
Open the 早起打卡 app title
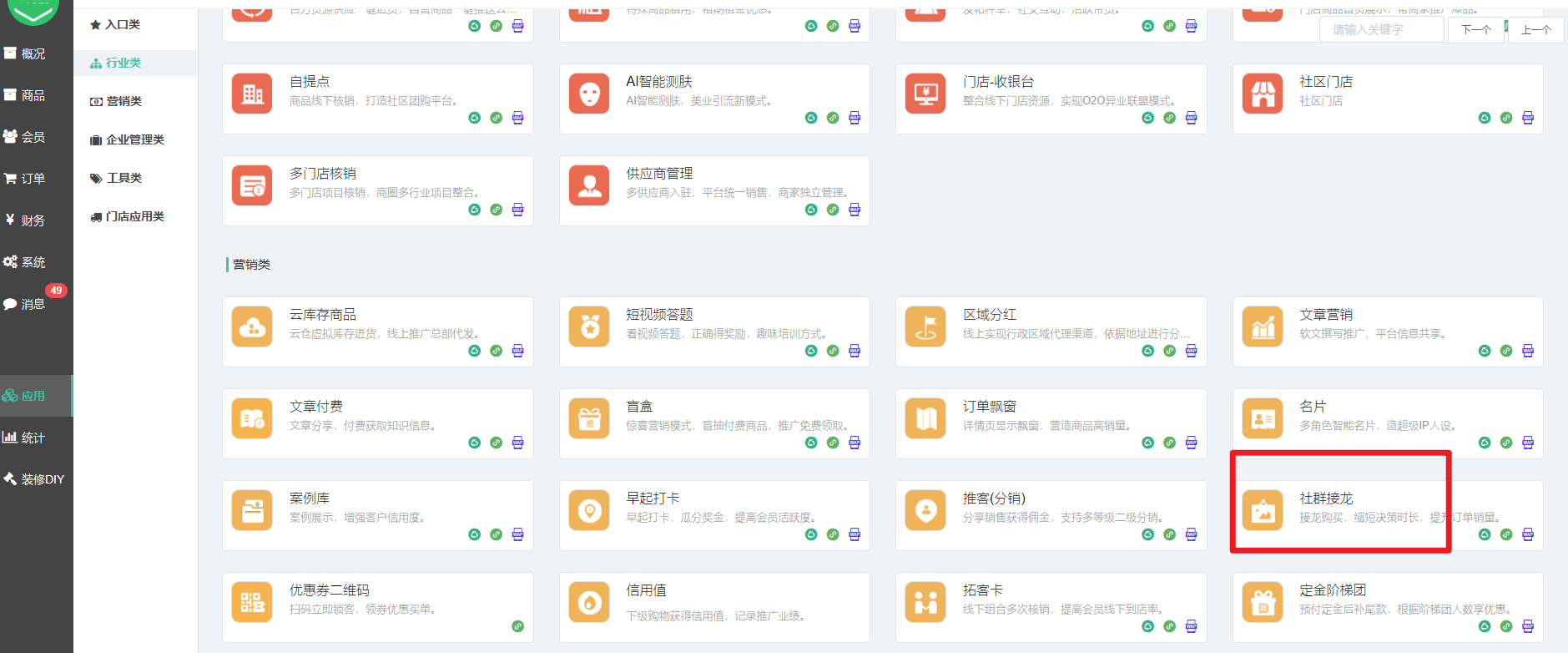[x=653, y=499]
